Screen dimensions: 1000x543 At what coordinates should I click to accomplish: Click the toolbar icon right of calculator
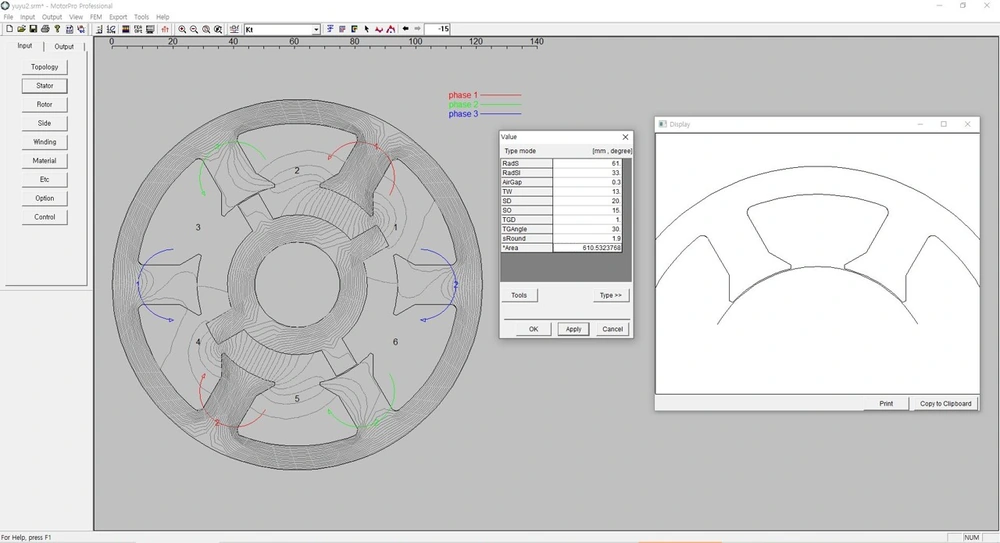point(81,29)
